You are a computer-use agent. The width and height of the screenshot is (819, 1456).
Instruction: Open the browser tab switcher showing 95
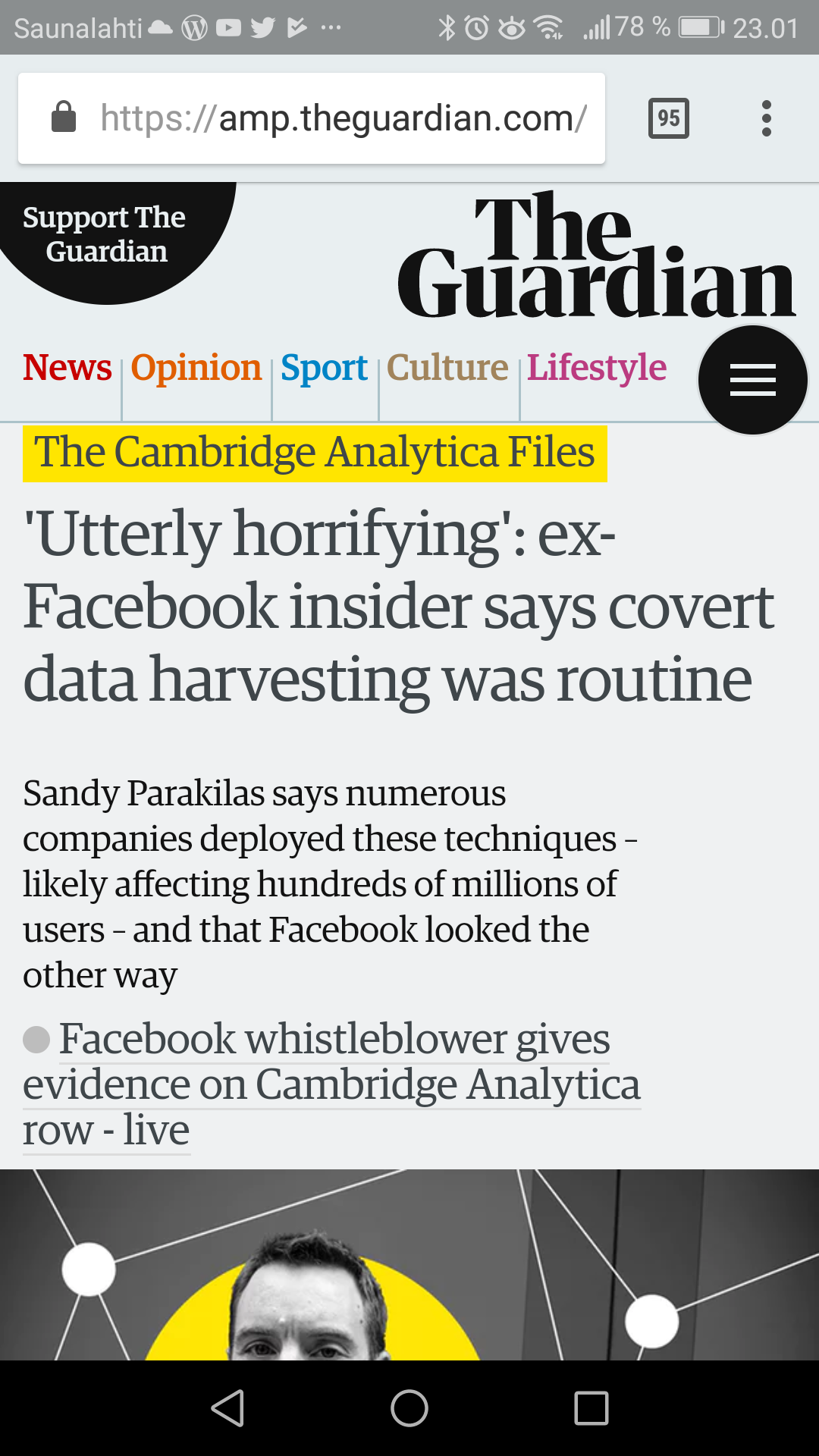[x=668, y=118]
